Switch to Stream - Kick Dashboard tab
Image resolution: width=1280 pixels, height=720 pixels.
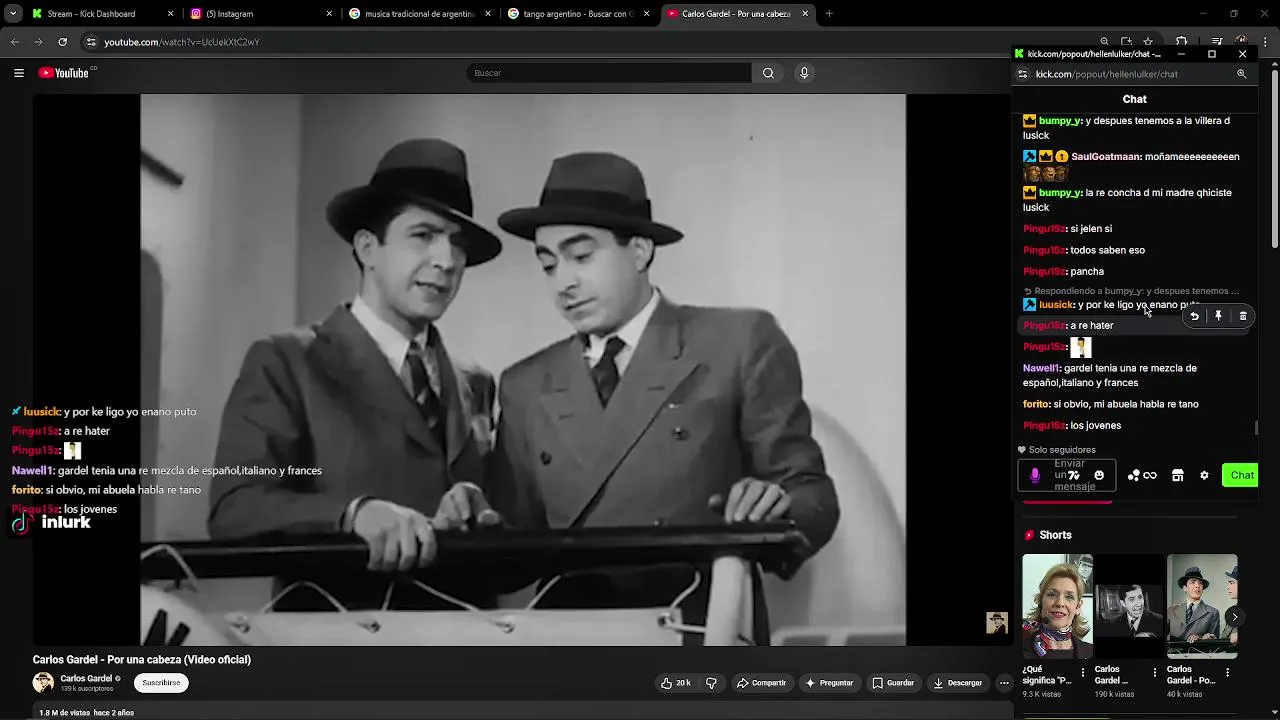[100, 14]
